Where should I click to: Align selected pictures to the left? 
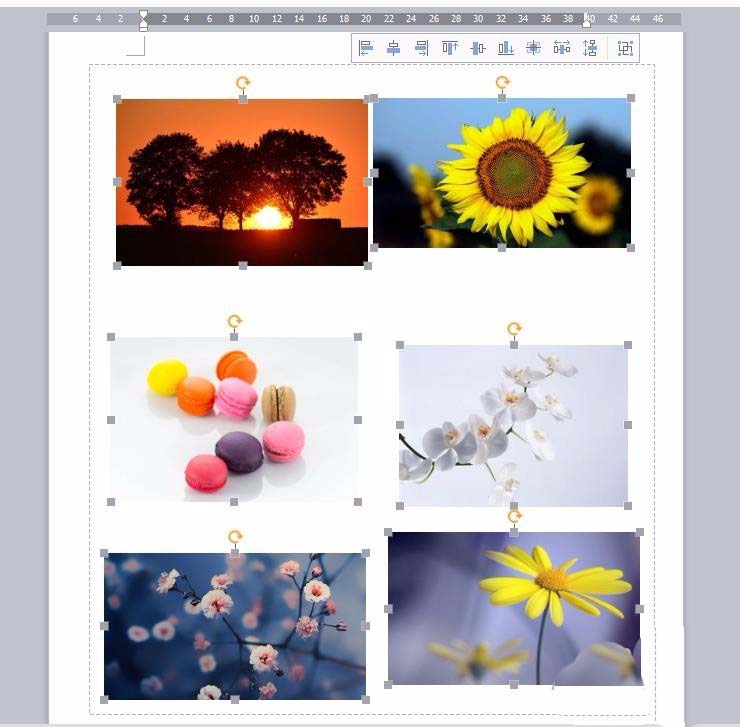(365, 48)
